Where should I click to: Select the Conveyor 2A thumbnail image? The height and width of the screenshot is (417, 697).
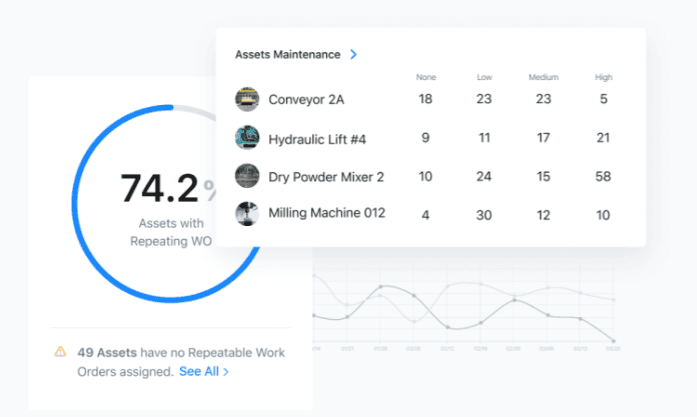247,99
